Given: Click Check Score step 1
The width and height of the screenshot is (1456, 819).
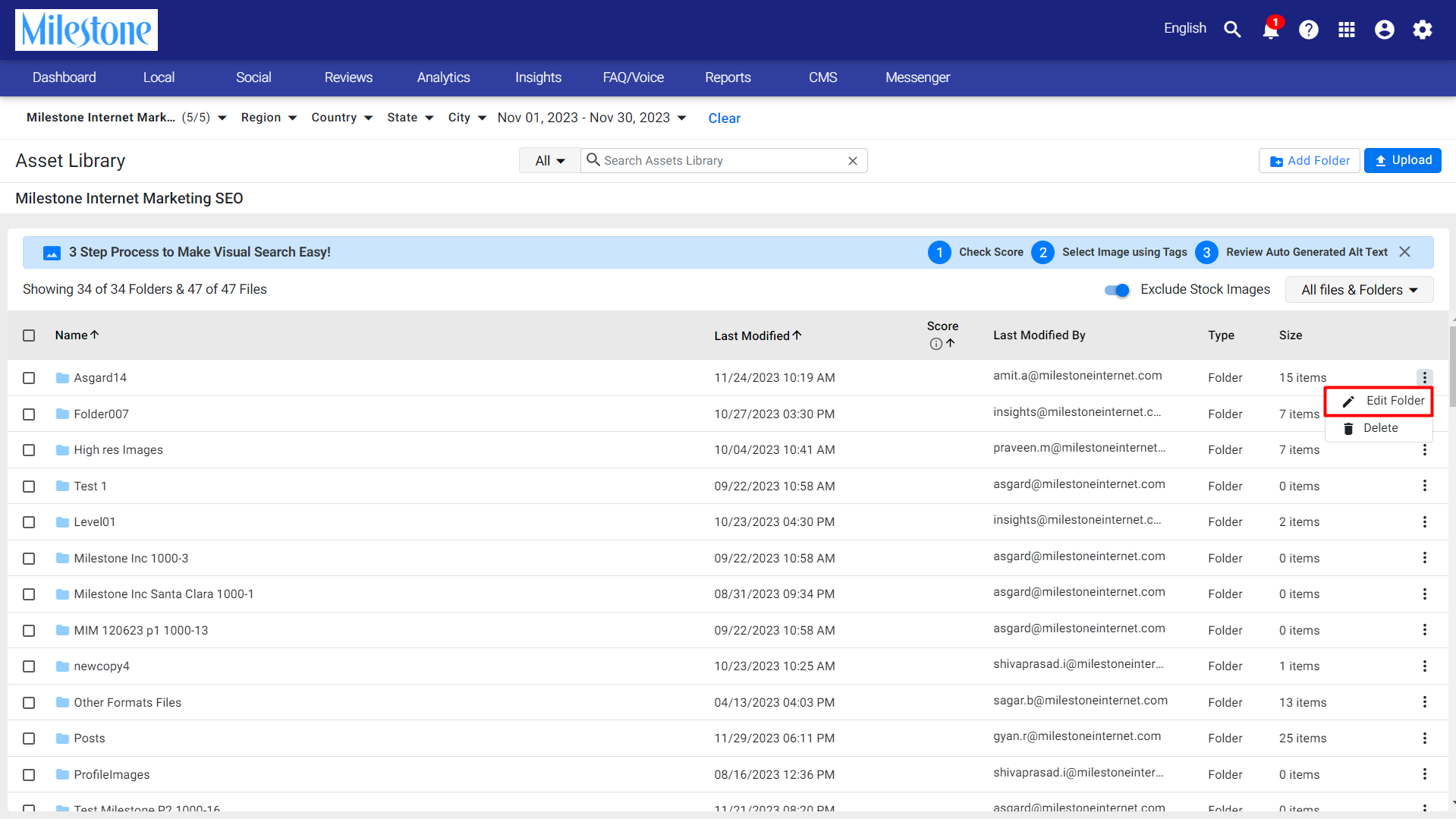Looking at the screenshot, I should coord(976,252).
